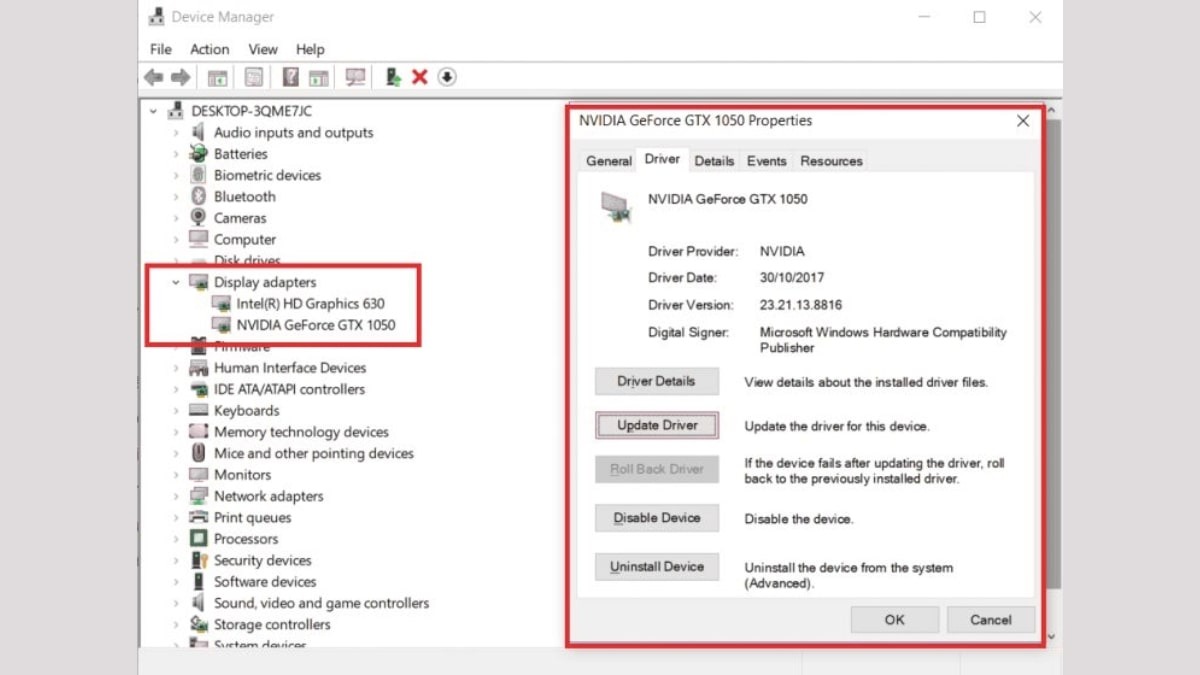Click the Forward arrow toolbar icon

coord(180,77)
